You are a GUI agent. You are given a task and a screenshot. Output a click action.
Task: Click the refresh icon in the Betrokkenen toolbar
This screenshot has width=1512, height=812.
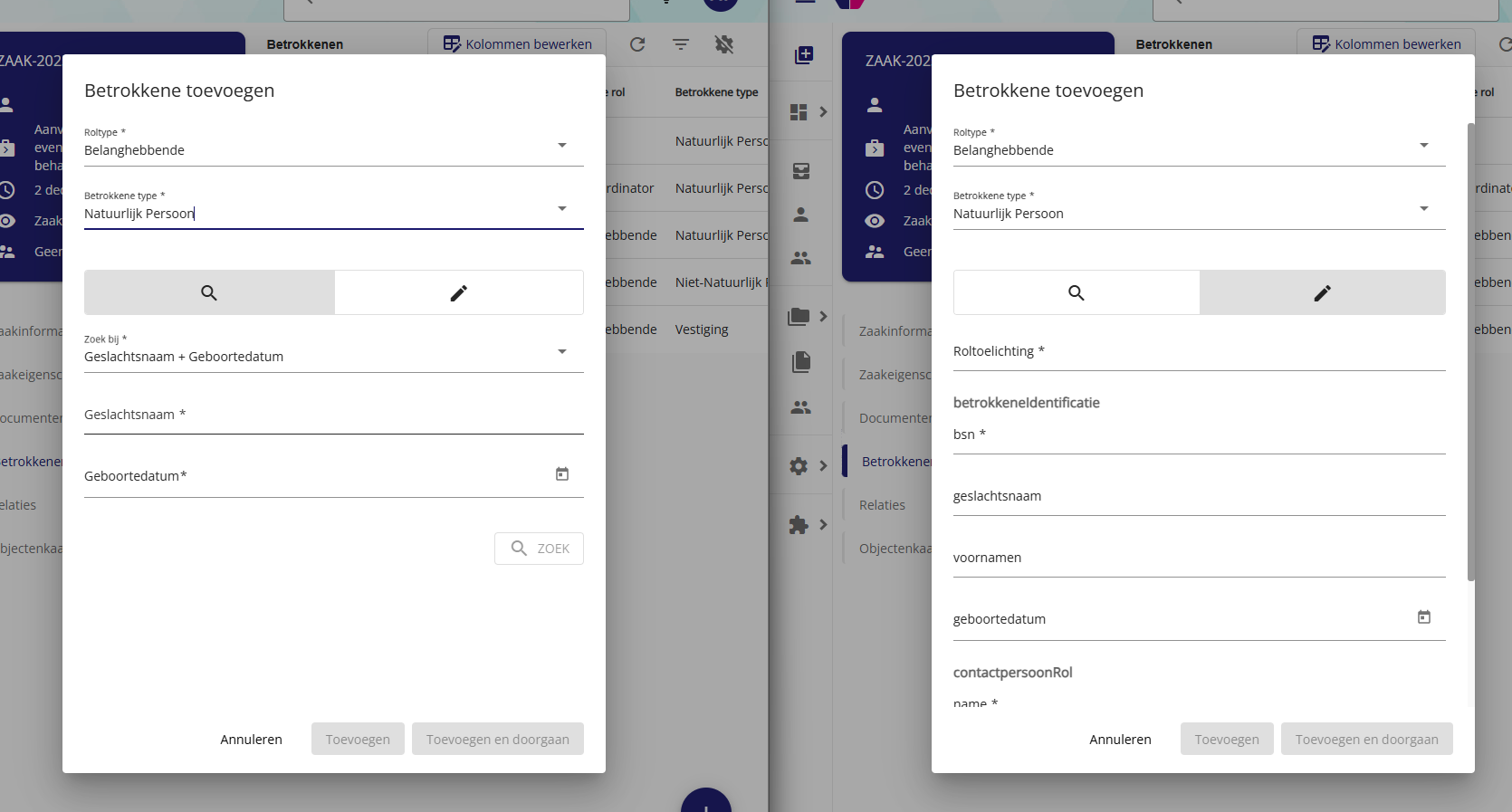coord(637,44)
